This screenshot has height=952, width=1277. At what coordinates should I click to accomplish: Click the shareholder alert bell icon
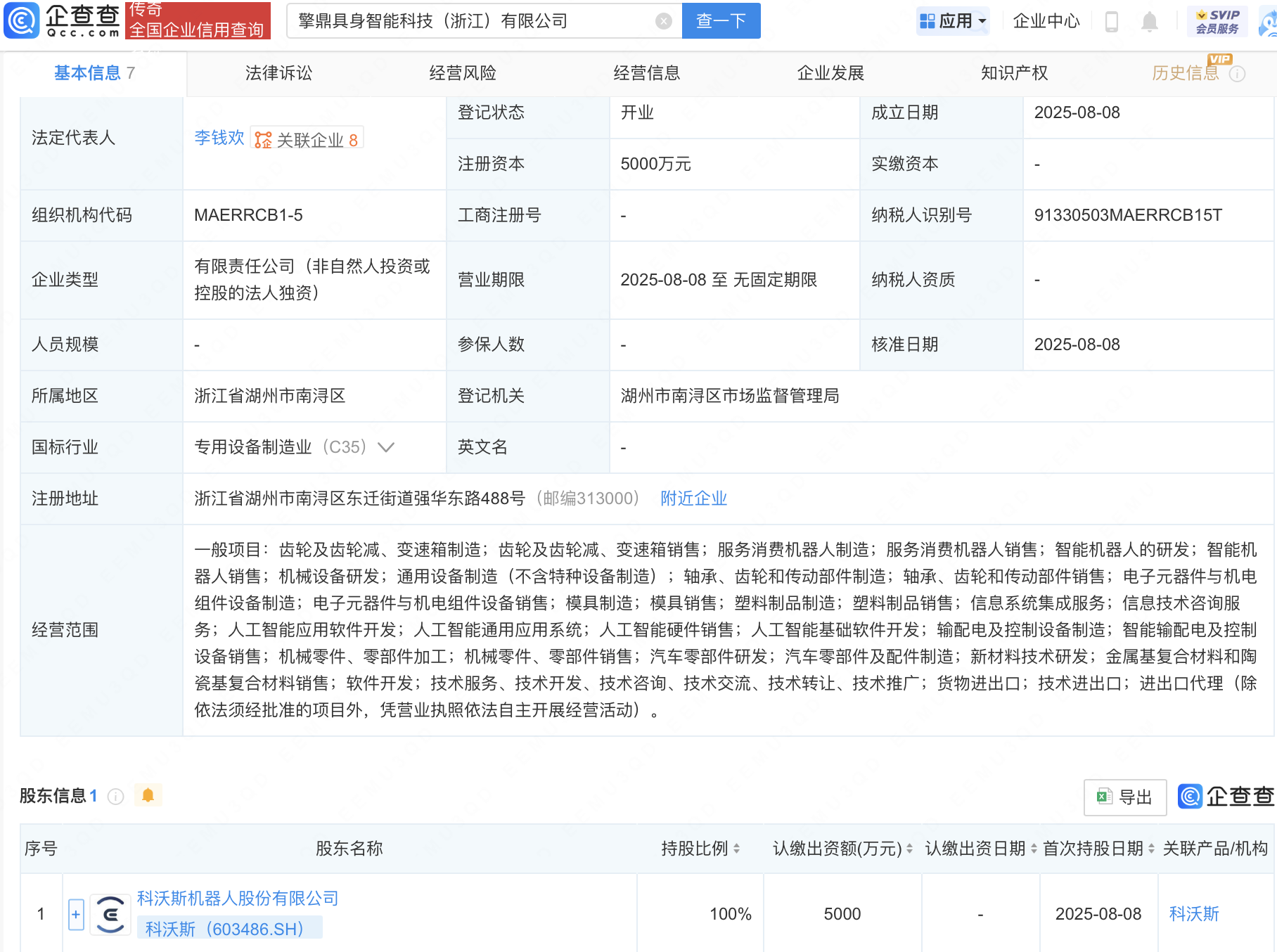pos(148,795)
